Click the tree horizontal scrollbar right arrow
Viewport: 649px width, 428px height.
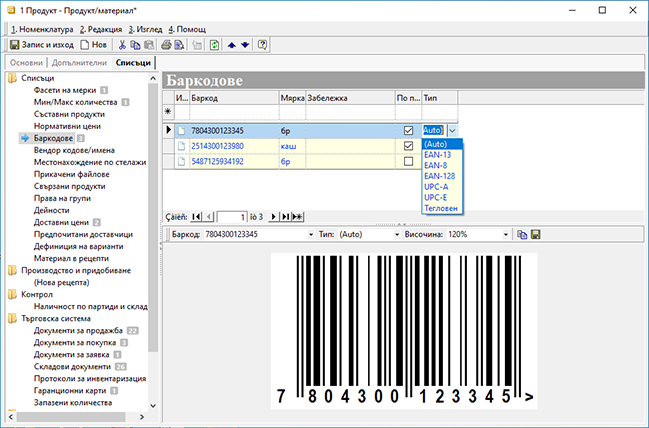(142, 417)
